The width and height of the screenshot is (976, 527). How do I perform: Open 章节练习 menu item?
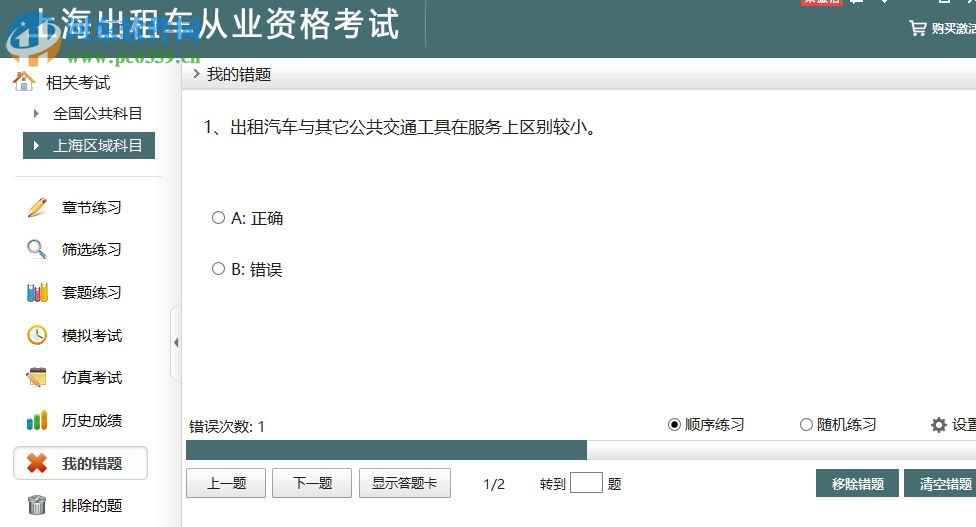pyautogui.click(x=92, y=207)
